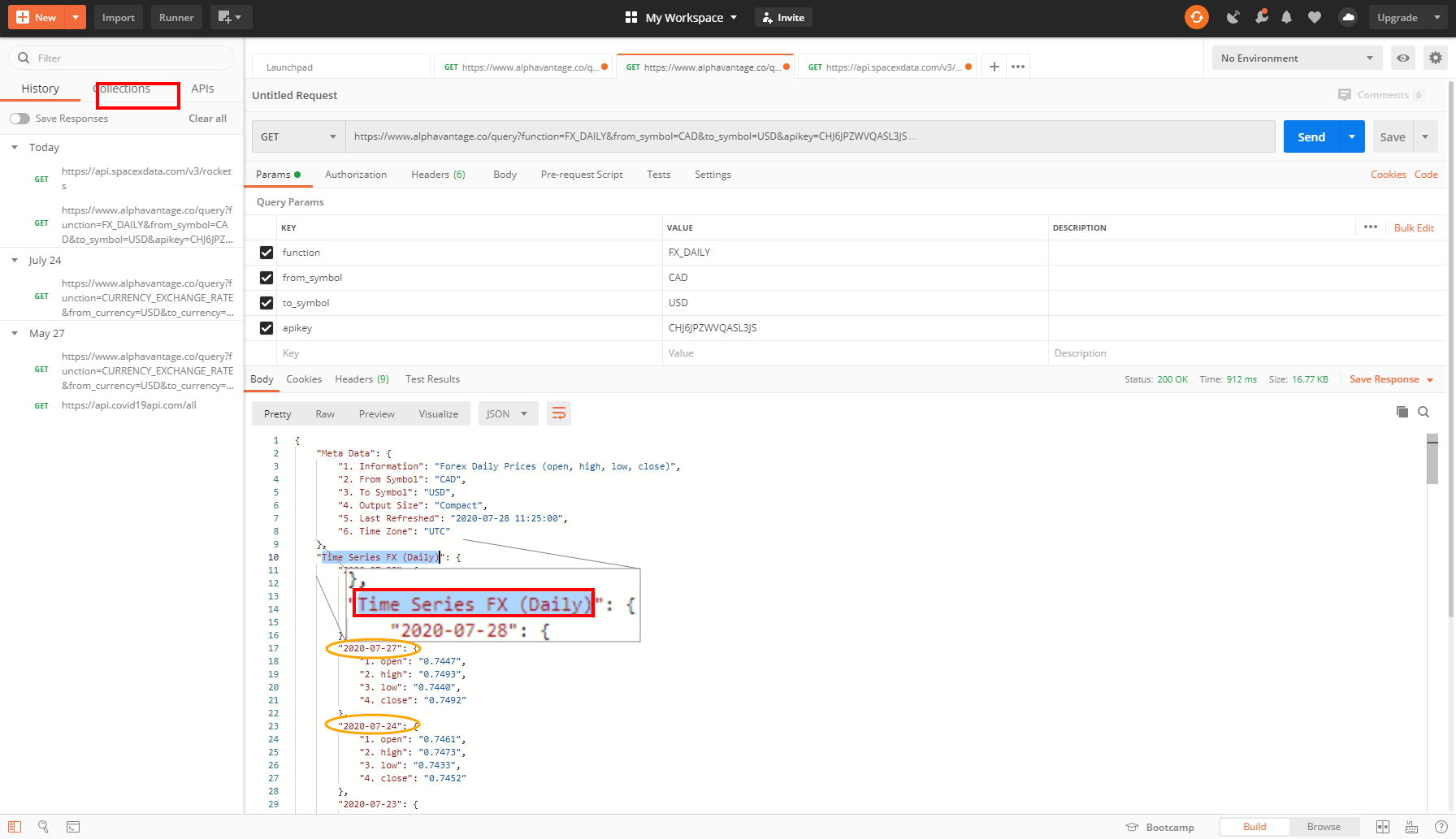Open the Postman console icon
Viewport: 1456px width, 839px height.
coord(73,827)
